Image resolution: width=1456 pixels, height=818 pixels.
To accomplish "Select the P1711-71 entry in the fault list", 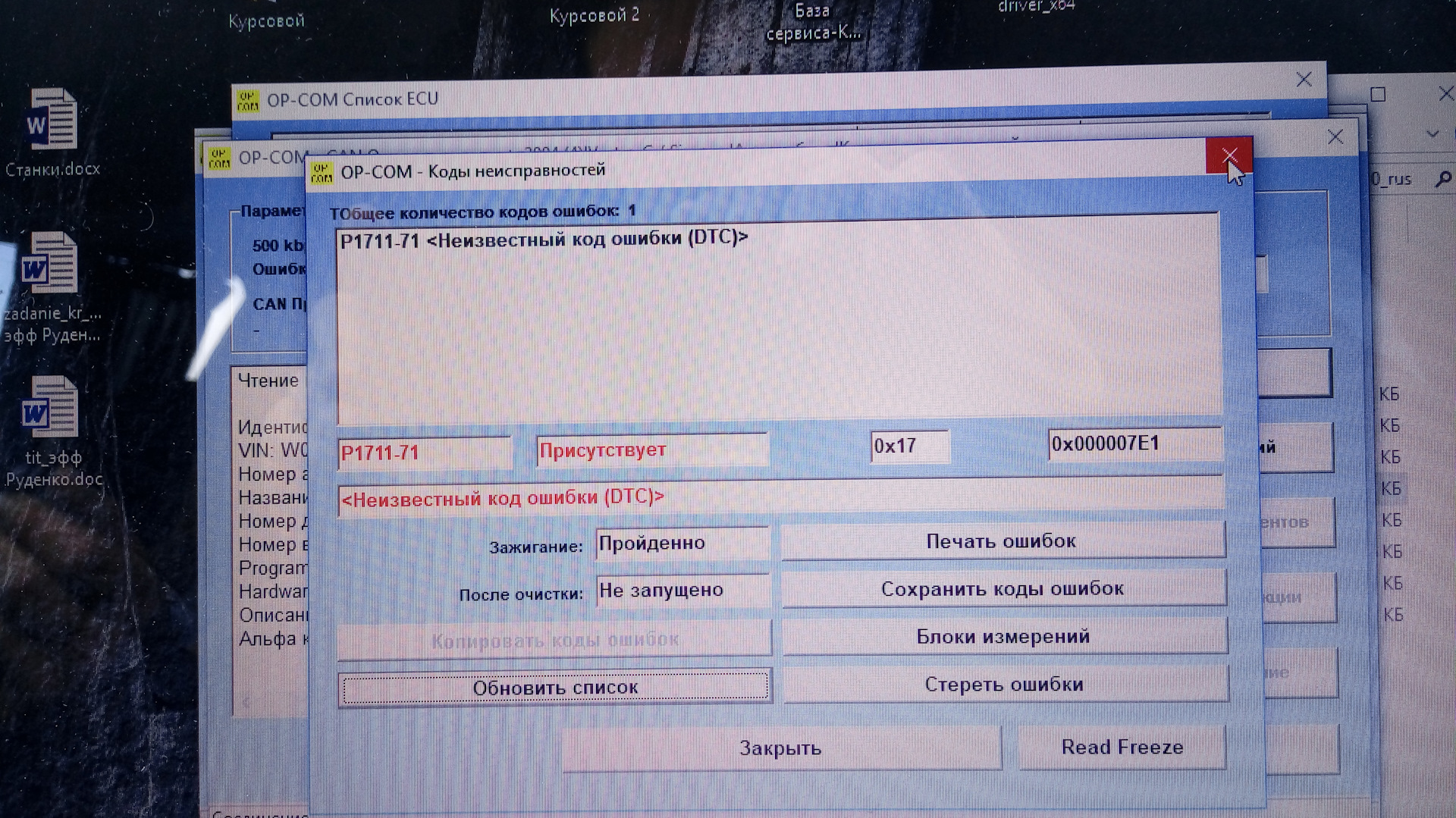I will (x=544, y=239).
